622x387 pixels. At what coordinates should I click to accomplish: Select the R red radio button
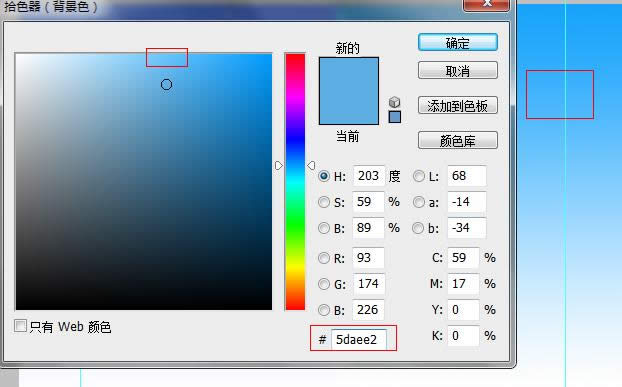(x=324, y=258)
